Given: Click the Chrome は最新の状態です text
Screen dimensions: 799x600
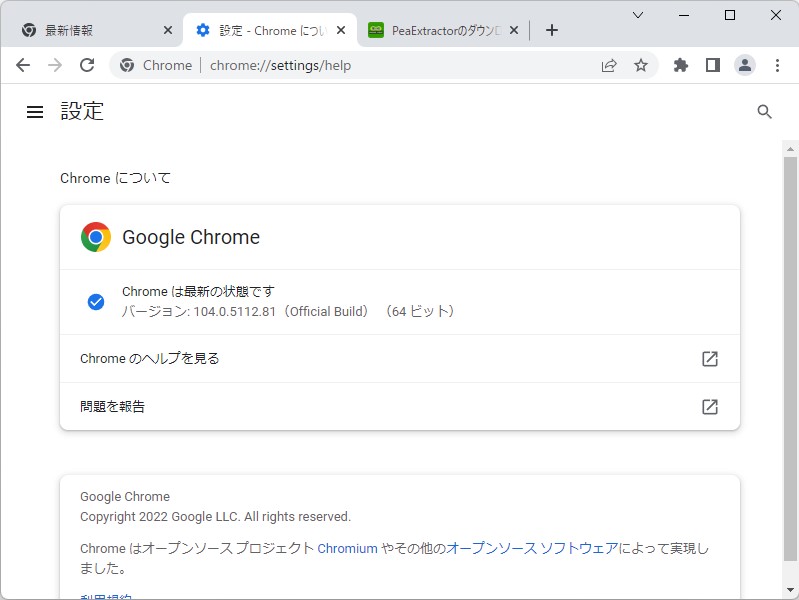Looking at the screenshot, I should [198, 292].
